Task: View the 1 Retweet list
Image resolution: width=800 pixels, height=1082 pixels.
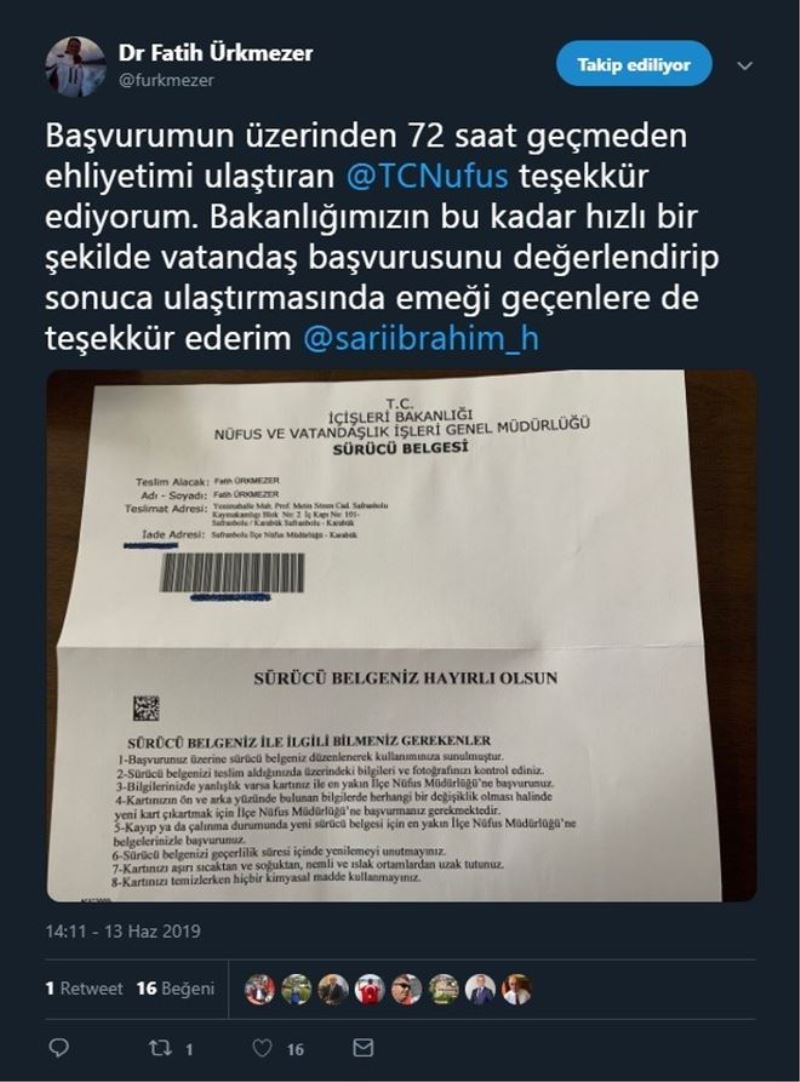Action: pyautogui.click(x=84, y=989)
